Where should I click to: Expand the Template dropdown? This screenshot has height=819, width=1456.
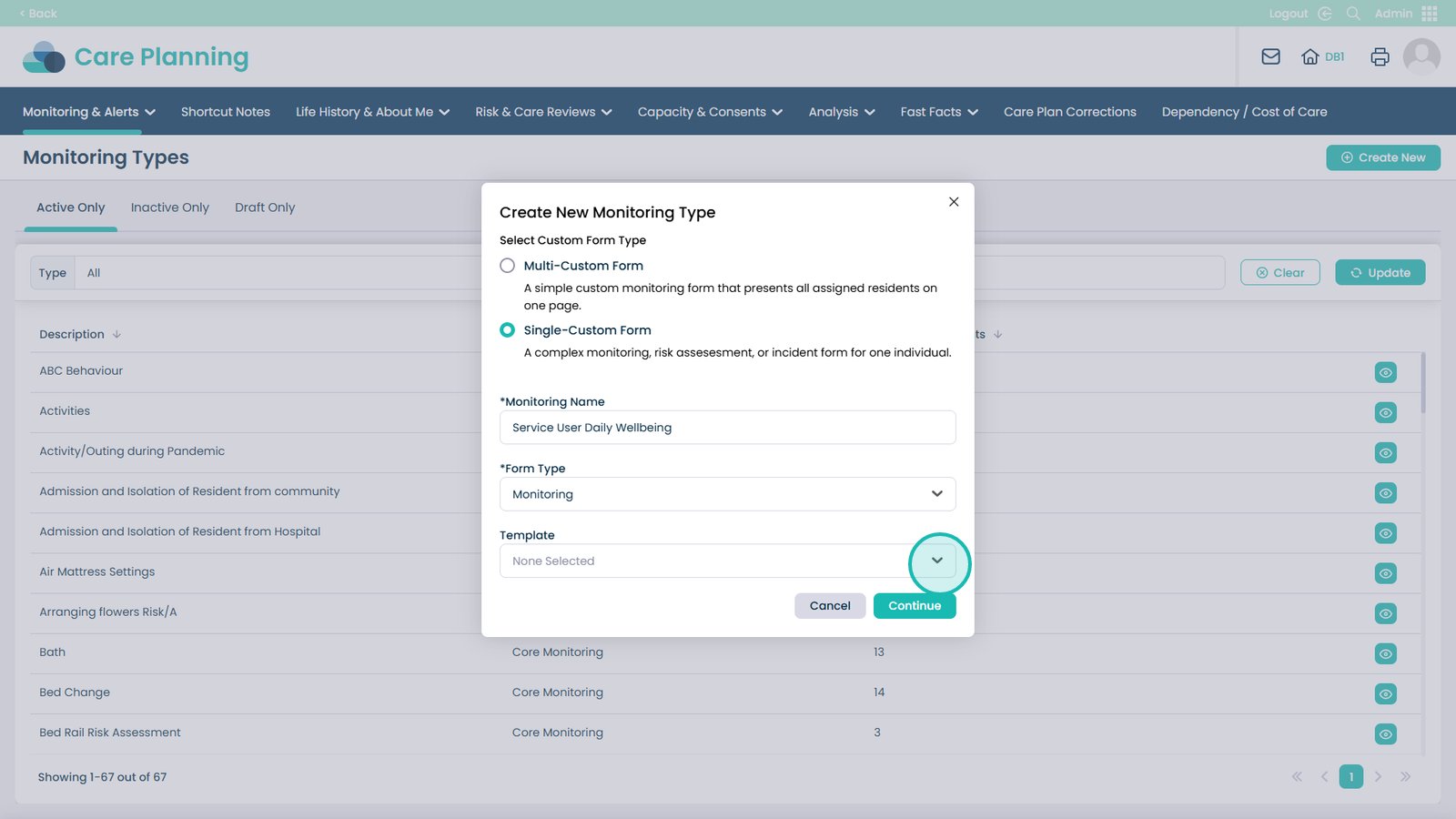coord(936,561)
